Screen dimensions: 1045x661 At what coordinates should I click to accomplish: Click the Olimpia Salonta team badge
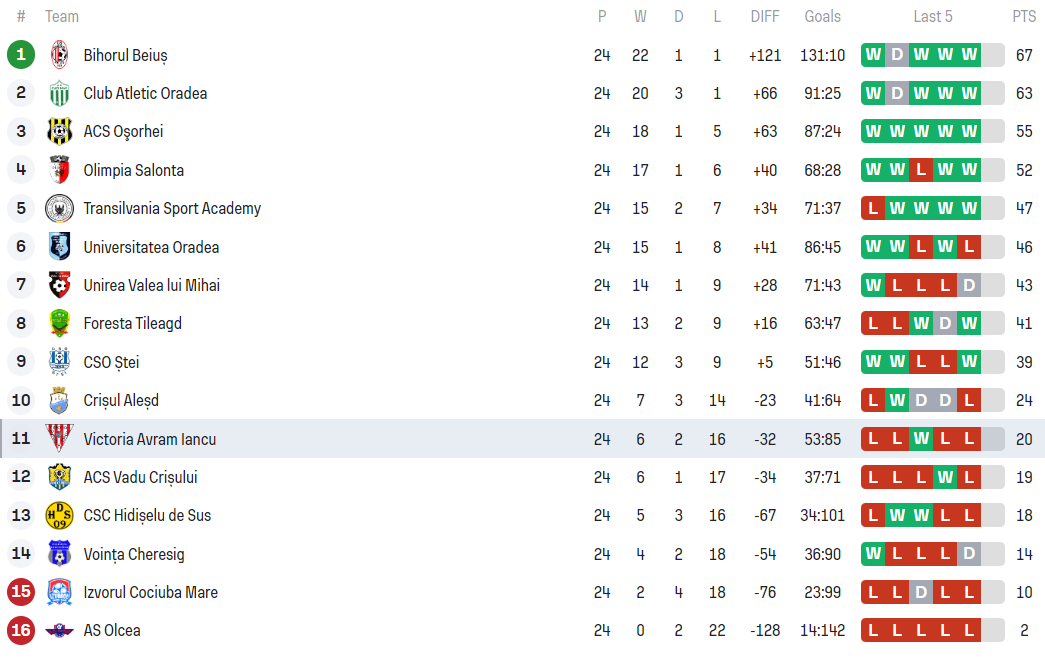click(60, 170)
